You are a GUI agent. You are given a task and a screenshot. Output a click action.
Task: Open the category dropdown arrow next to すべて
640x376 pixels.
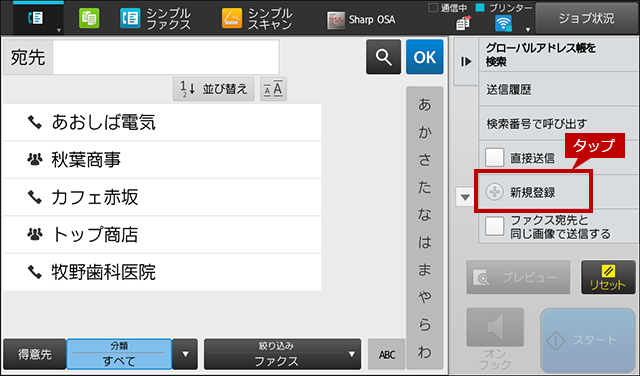point(185,354)
